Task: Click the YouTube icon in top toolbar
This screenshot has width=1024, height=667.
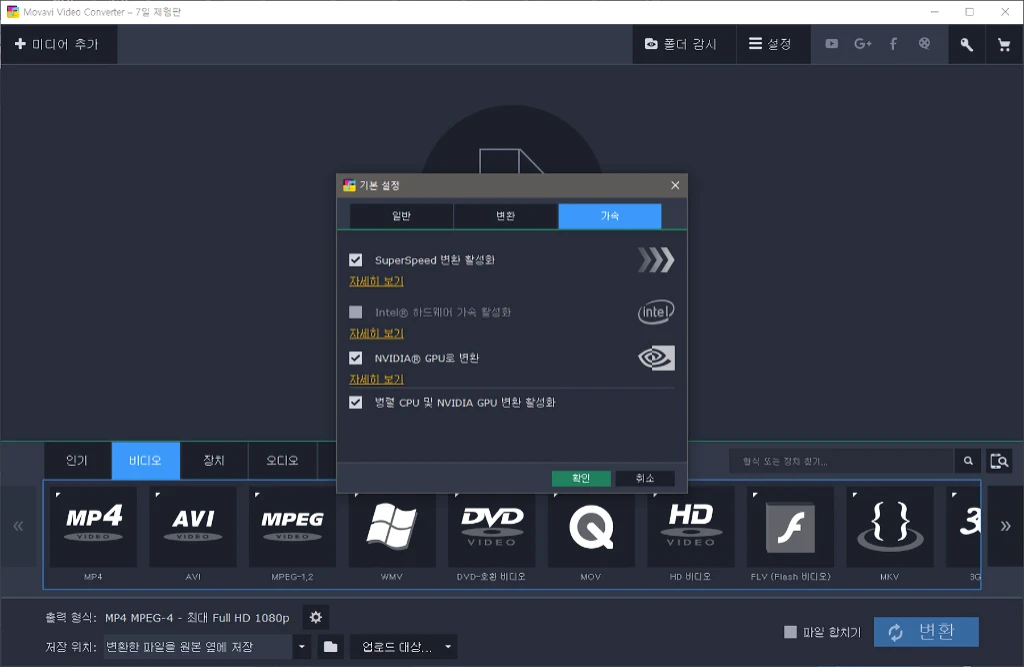Action: click(x=831, y=44)
